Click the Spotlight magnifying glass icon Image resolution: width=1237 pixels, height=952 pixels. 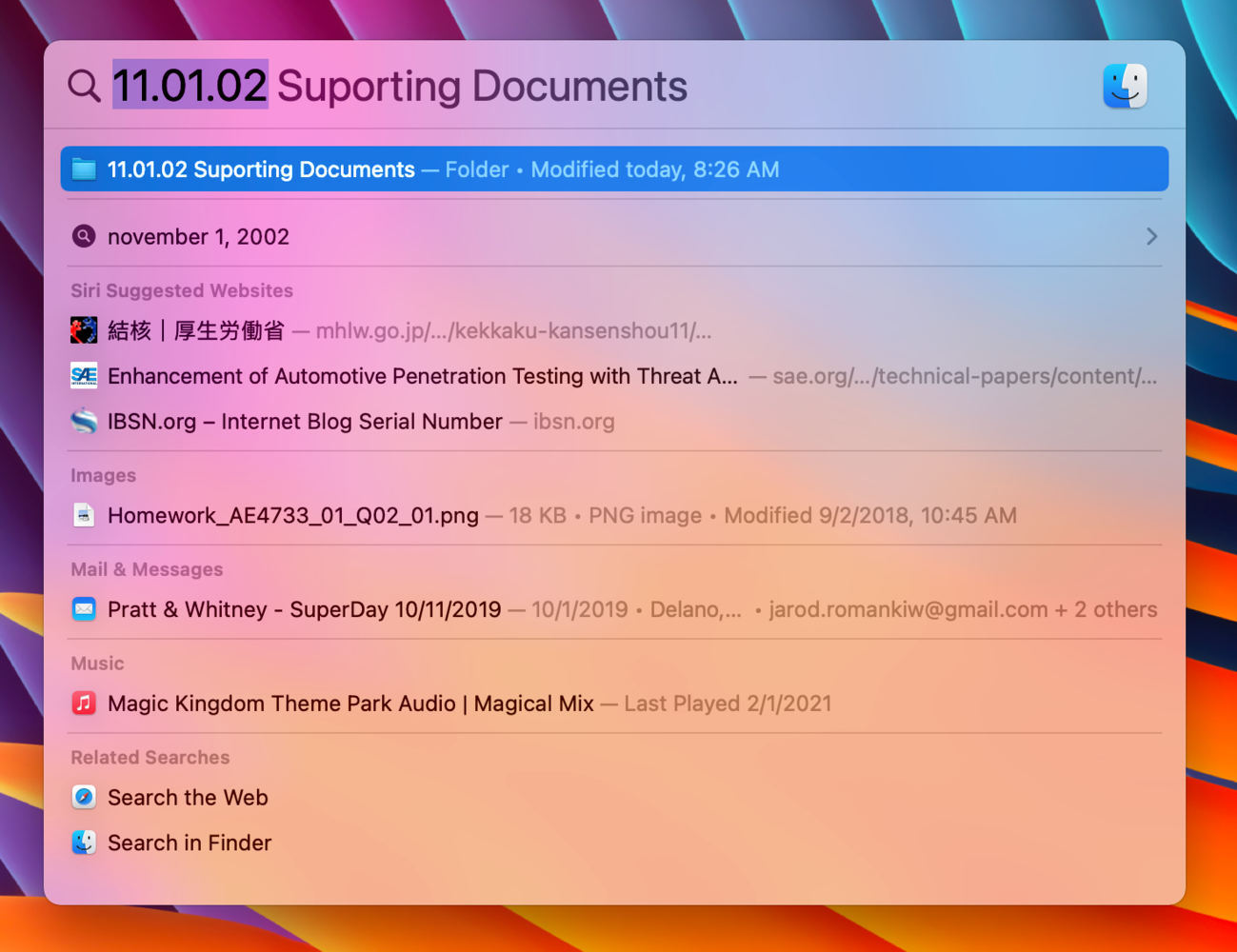coord(84,86)
